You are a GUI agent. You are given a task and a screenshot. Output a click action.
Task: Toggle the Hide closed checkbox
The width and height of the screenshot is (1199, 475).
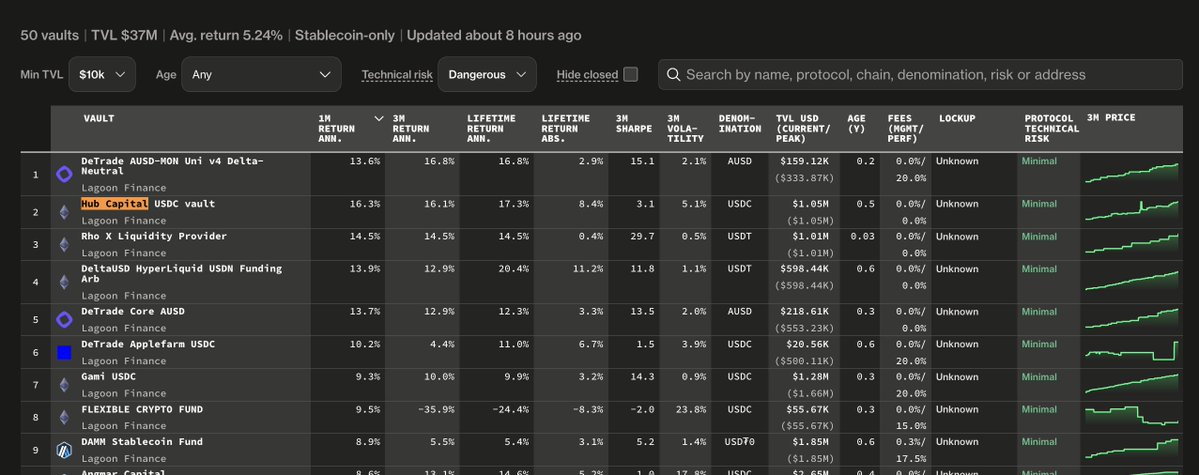click(x=631, y=74)
